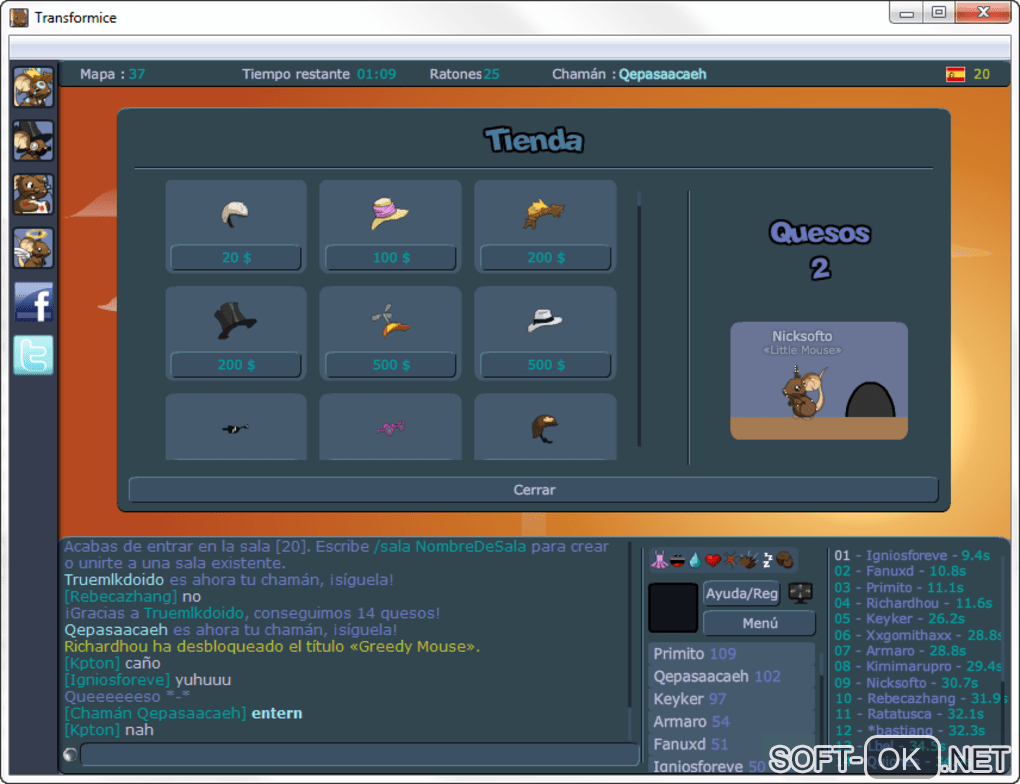The width and height of the screenshot is (1020, 784).
Task: Open the angel mouse with halo icon
Action: point(33,248)
